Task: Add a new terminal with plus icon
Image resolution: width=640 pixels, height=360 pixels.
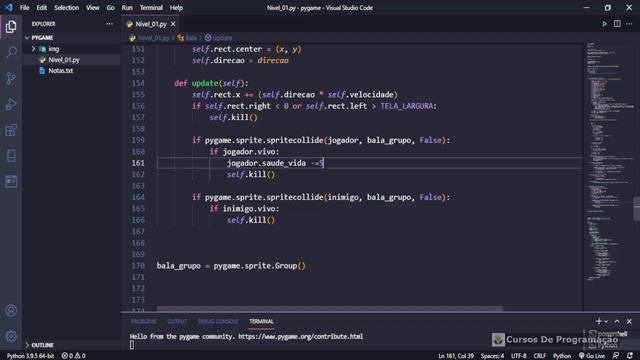Action: tap(598, 321)
